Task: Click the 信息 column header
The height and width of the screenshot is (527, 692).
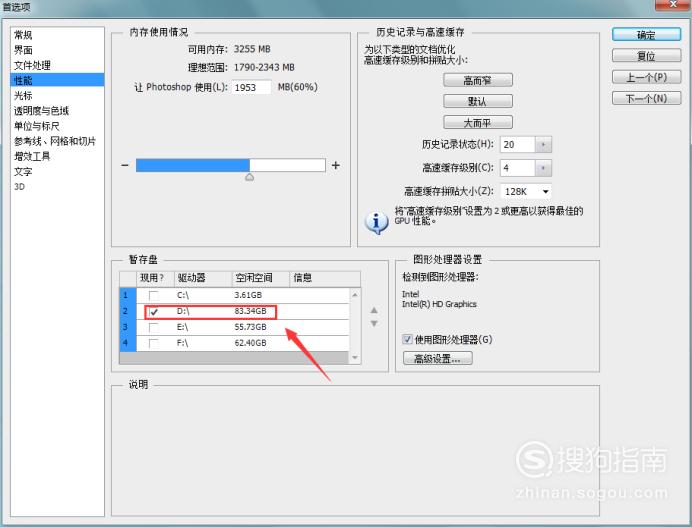Action: (x=325, y=278)
